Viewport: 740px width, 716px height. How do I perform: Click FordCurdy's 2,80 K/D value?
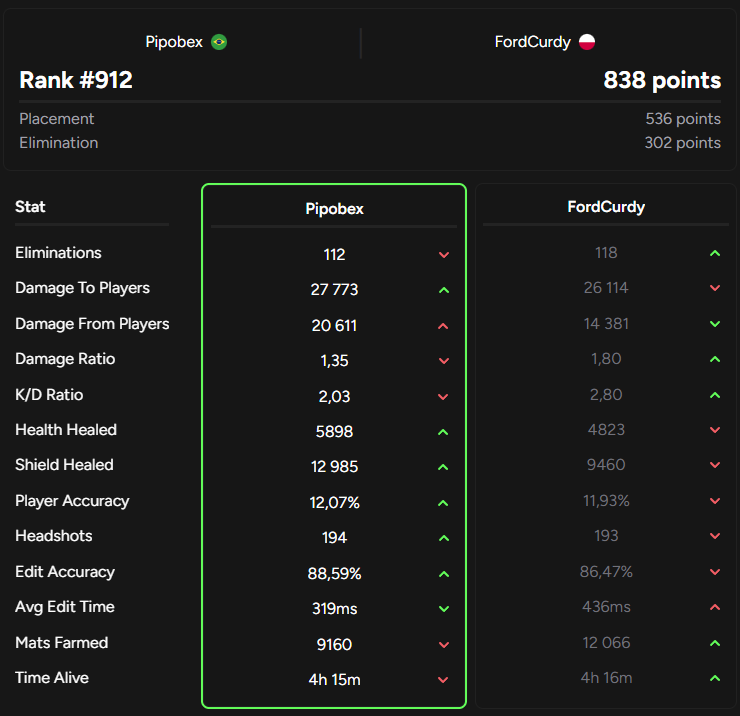click(x=606, y=395)
